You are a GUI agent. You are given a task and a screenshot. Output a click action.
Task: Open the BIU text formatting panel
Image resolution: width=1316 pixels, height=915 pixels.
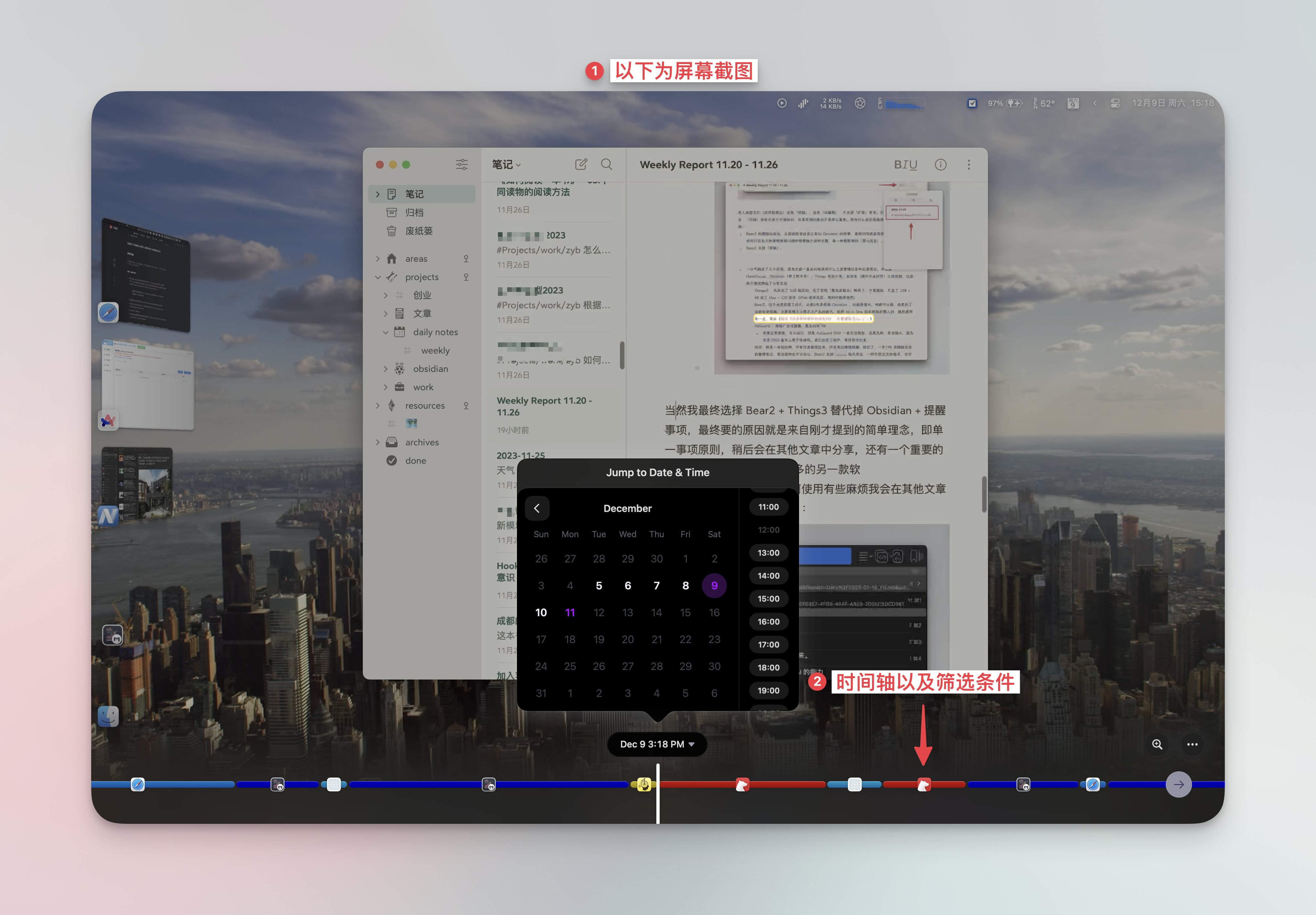pyautogui.click(x=905, y=164)
